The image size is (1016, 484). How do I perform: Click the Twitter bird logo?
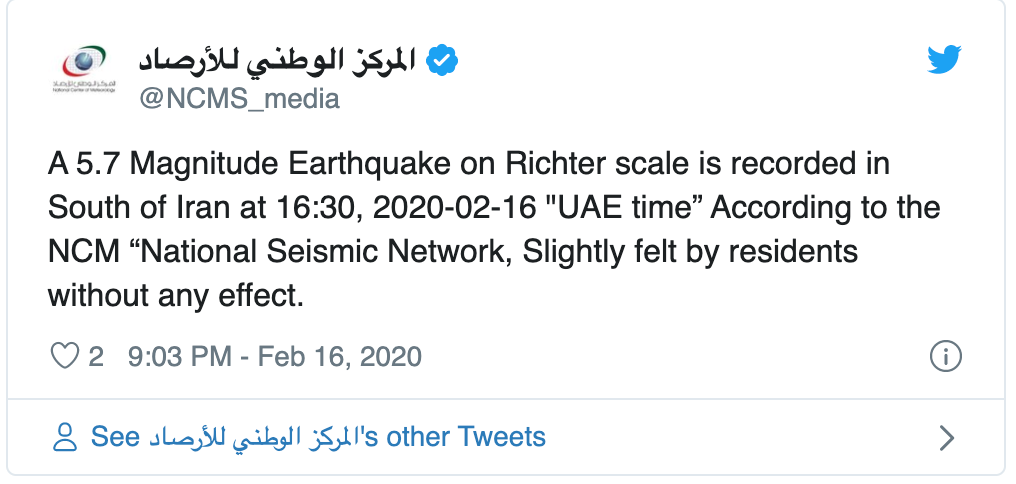pos(944,62)
